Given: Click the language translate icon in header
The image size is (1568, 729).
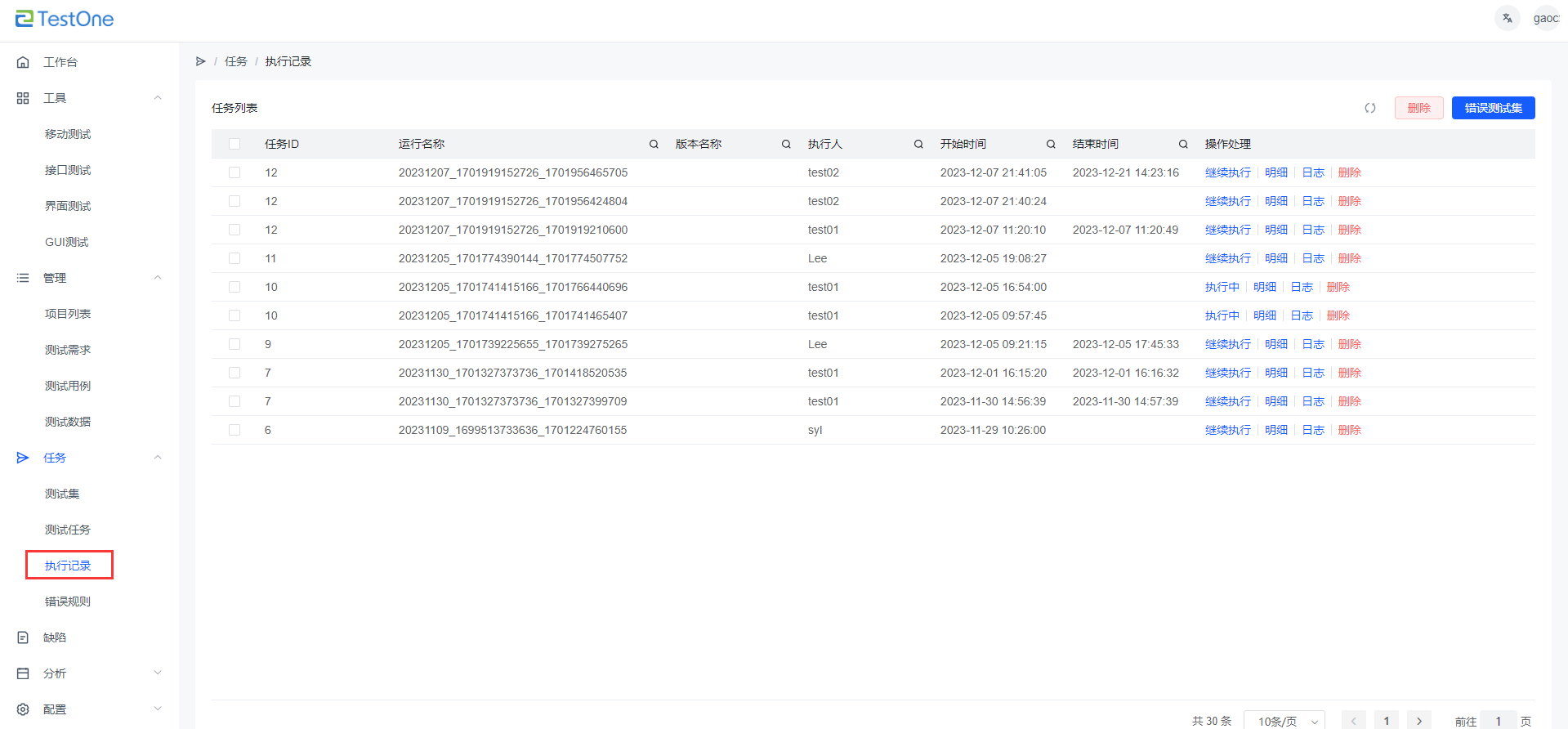Looking at the screenshot, I should click(x=1507, y=18).
